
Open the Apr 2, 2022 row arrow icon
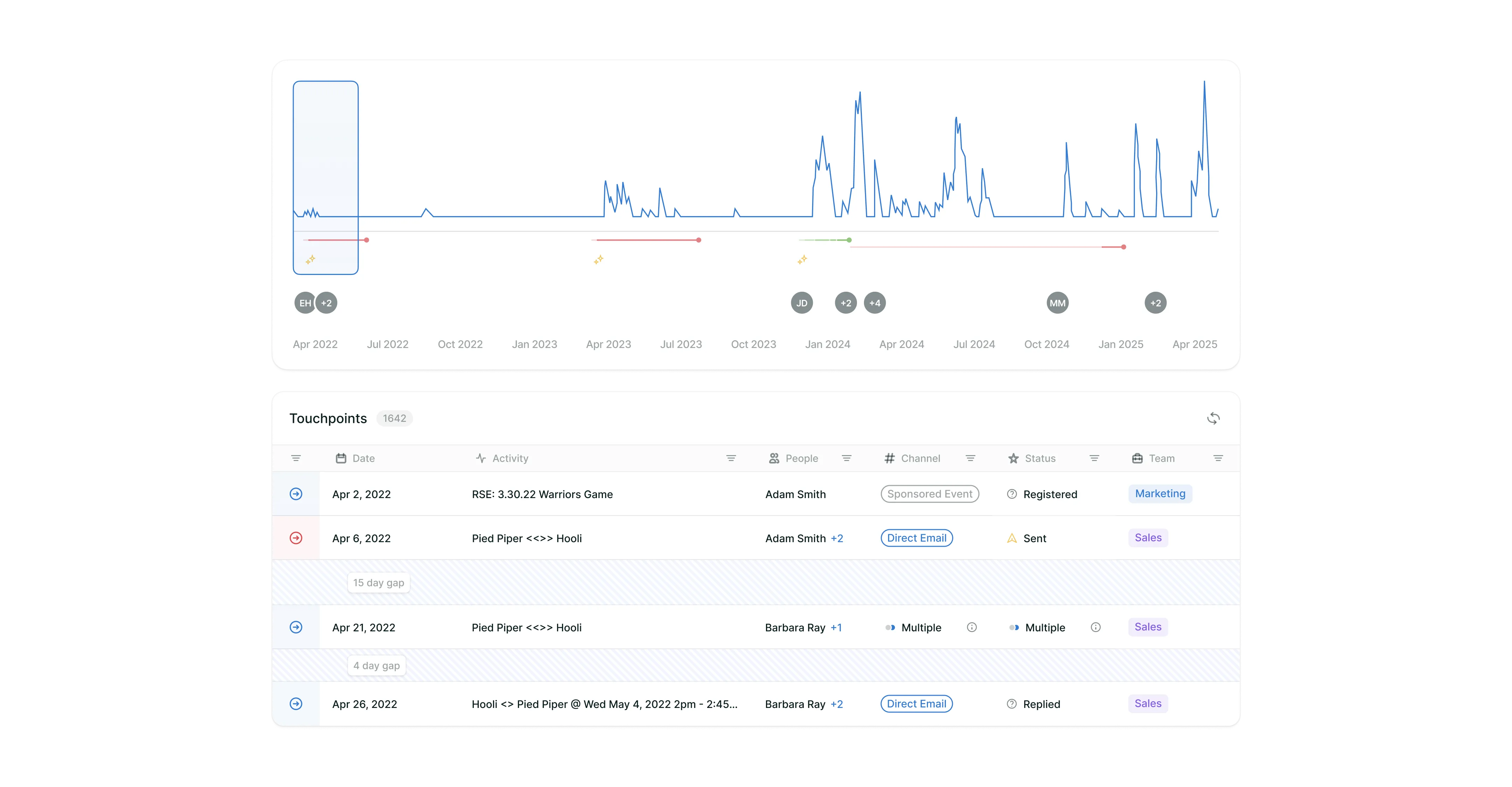pyautogui.click(x=296, y=494)
